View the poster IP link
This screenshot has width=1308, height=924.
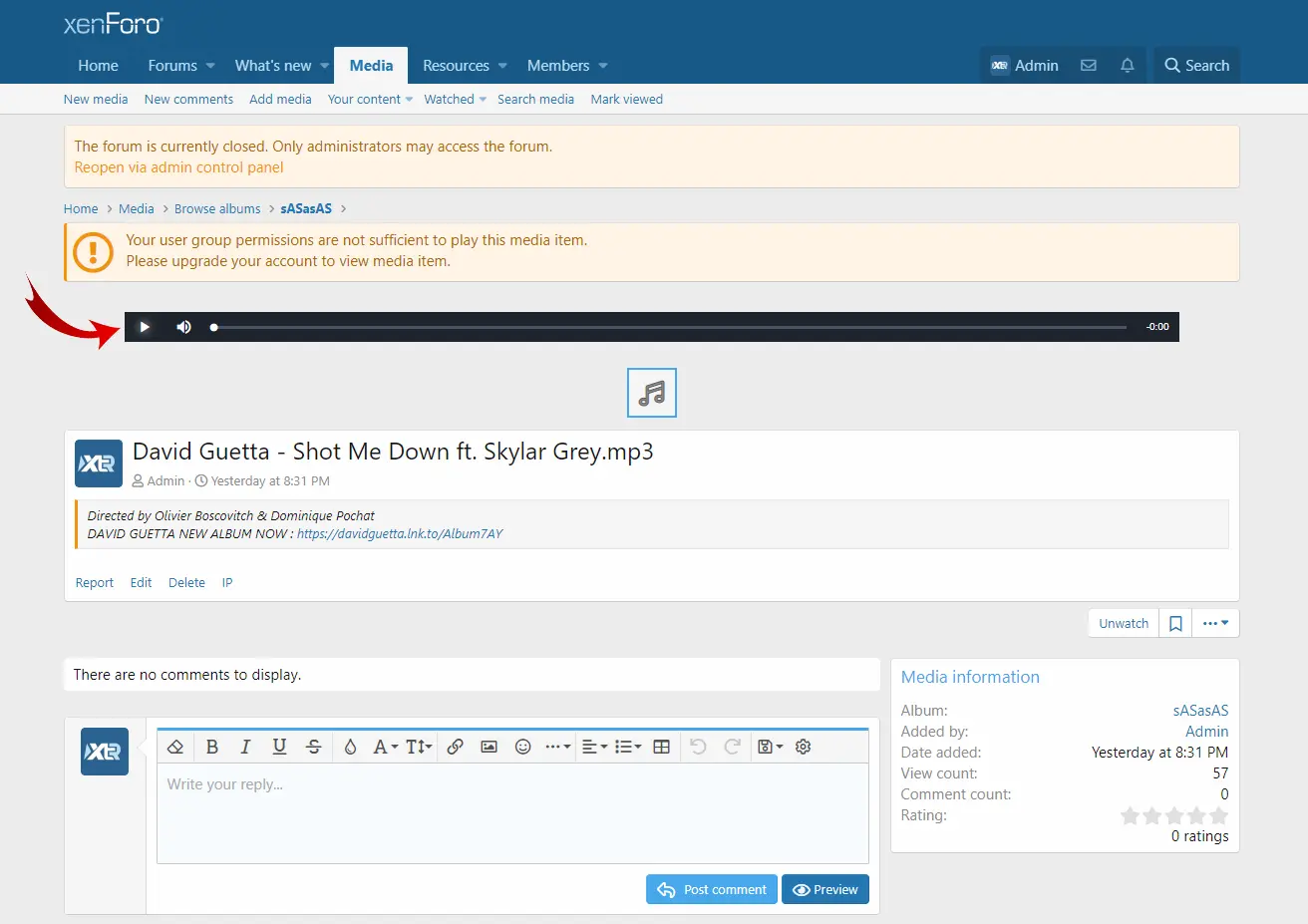(227, 583)
